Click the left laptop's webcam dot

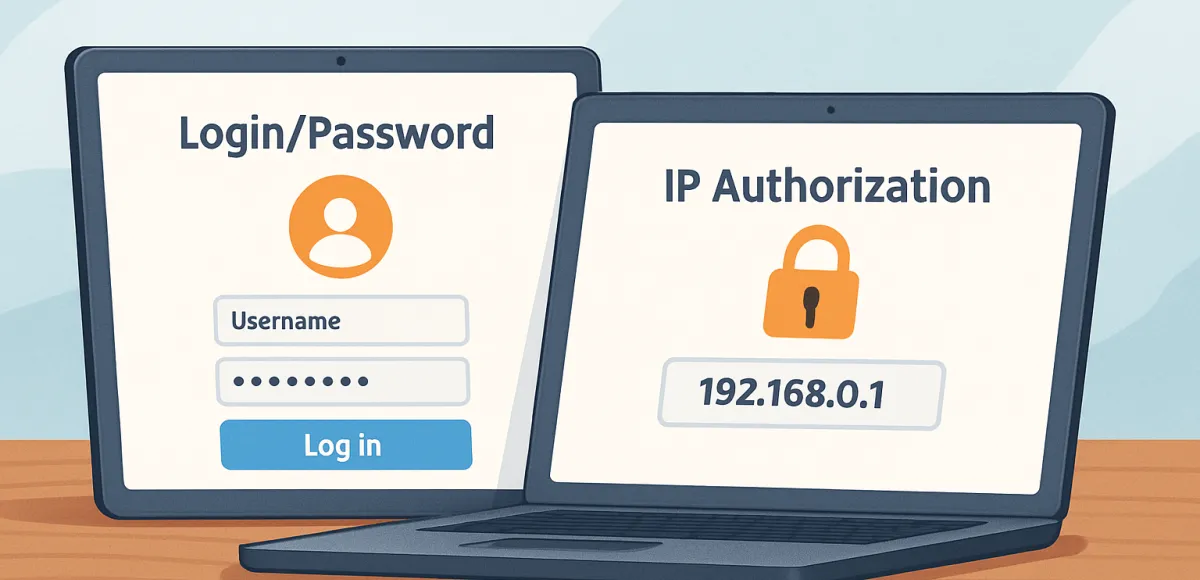tap(341, 62)
